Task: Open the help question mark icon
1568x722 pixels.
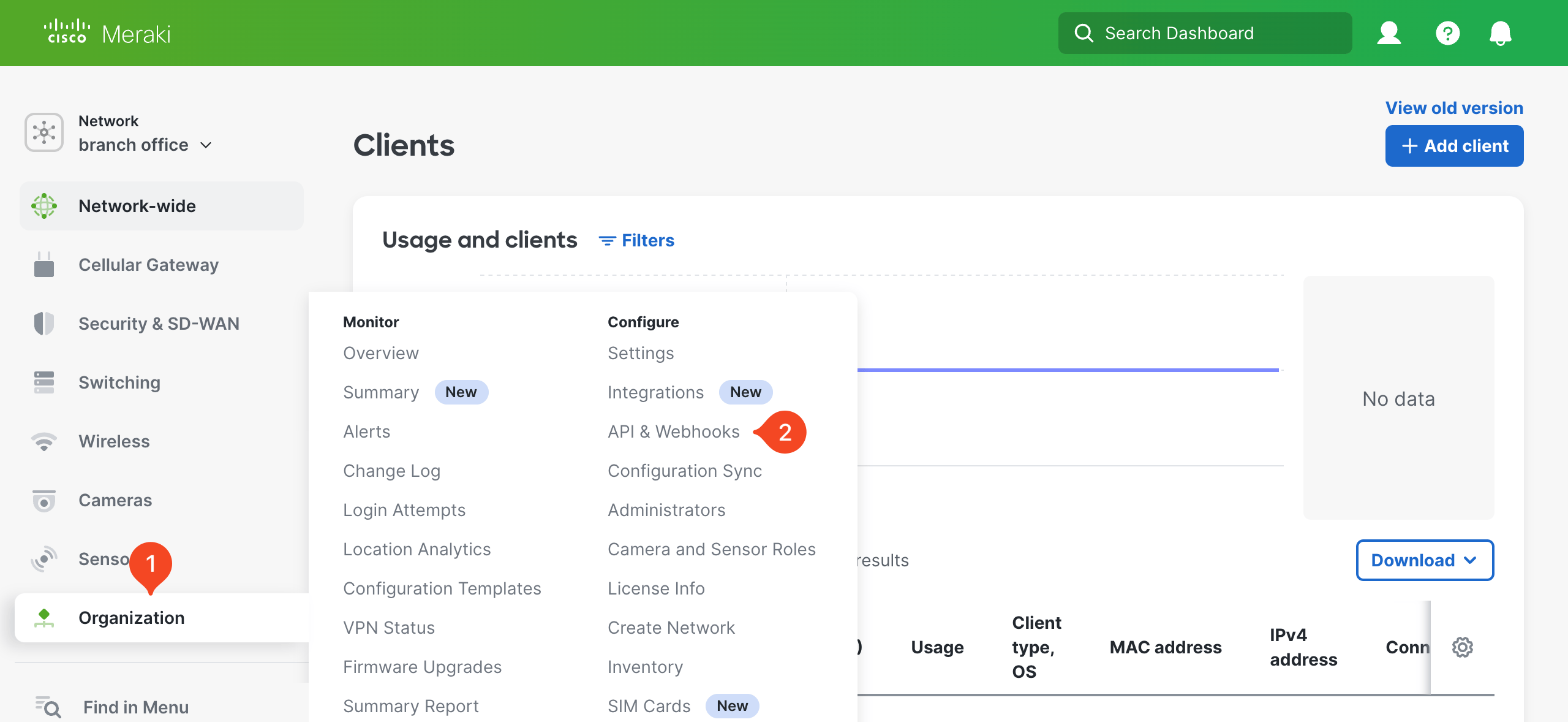Action: [1447, 33]
